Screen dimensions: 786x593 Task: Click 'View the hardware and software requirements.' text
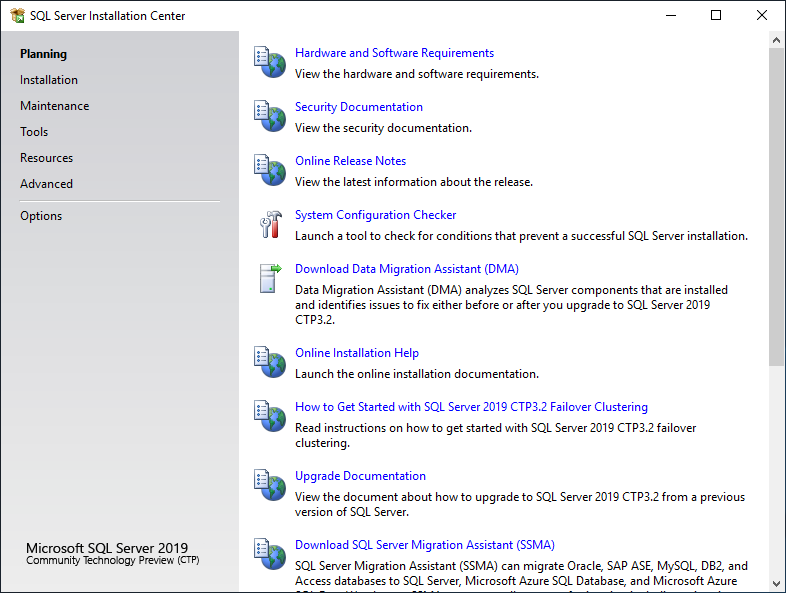point(417,74)
